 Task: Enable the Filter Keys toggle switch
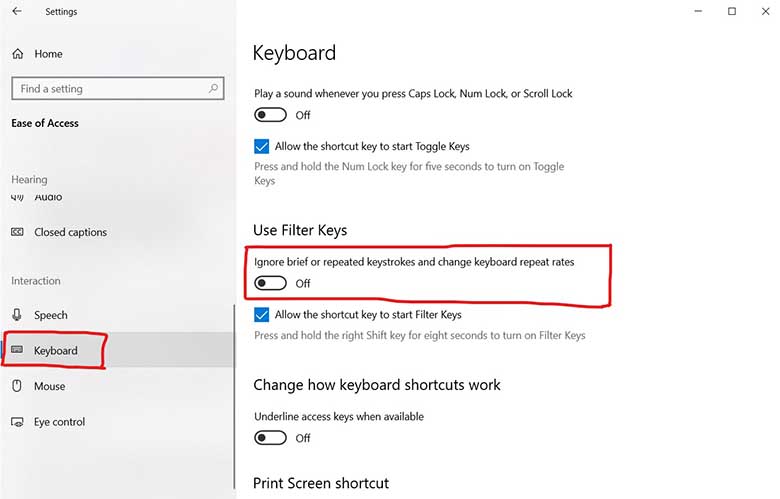click(x=270, y=284)
